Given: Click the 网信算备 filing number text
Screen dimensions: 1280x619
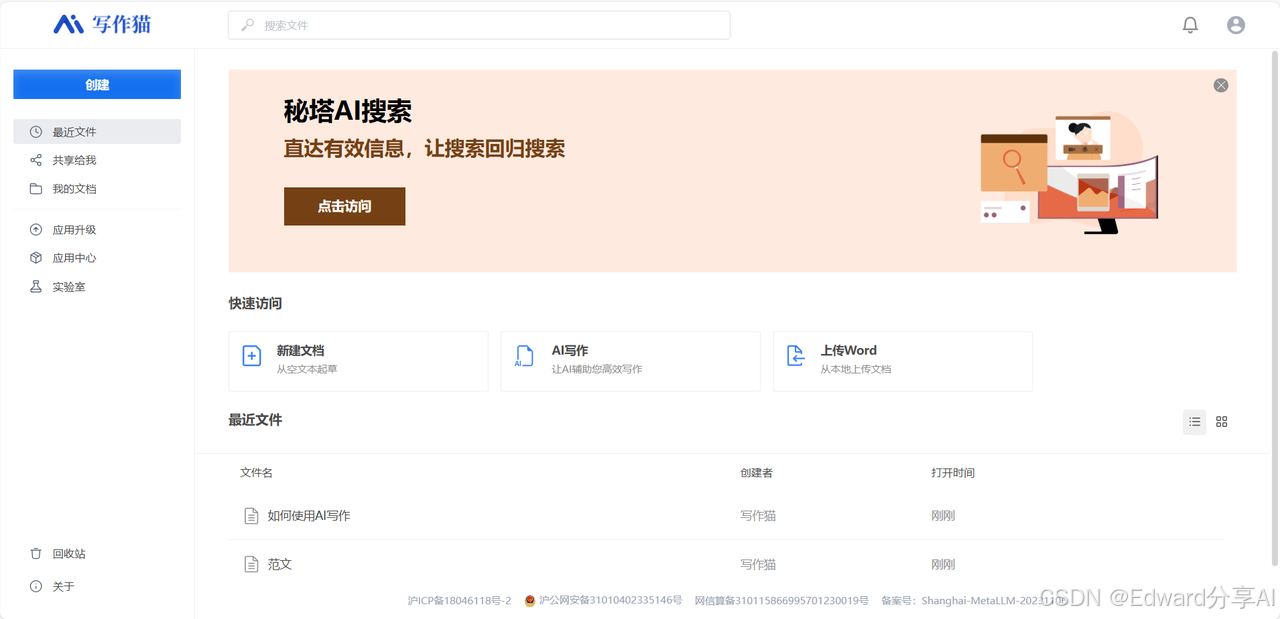Looking at the screenshot, I should [x=781, y=601].
